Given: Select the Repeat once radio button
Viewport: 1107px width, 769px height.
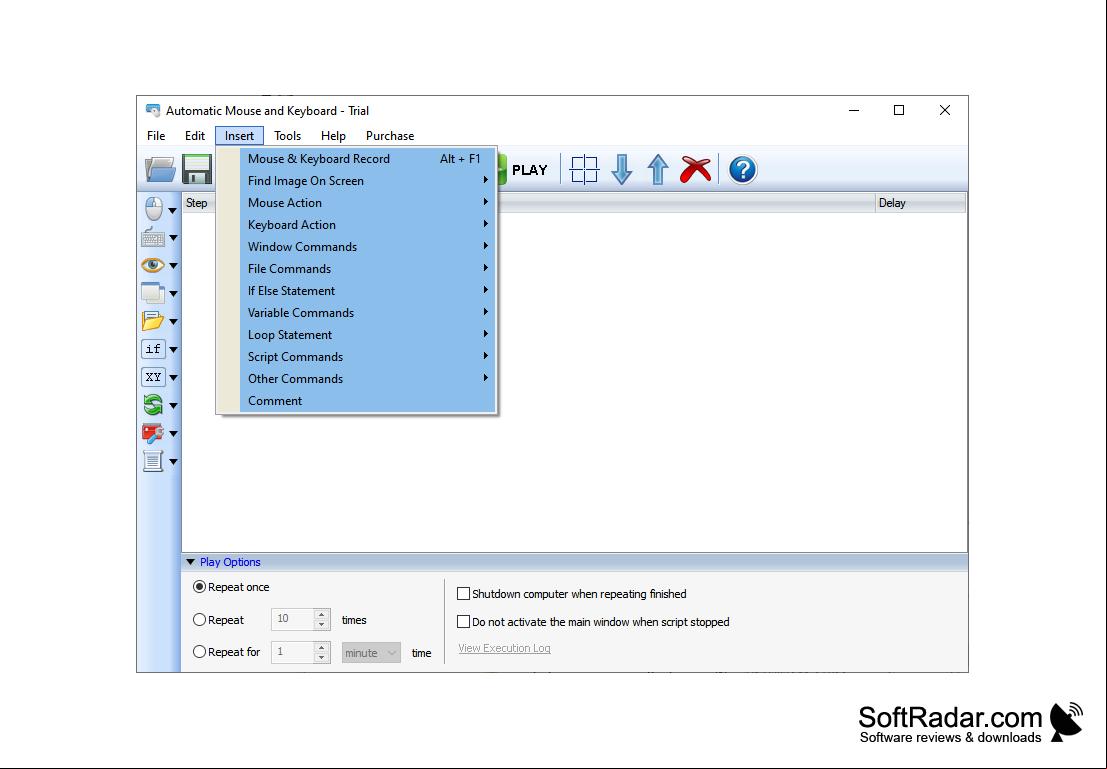Looking at the screenshot, I should [x=200, y=587].
